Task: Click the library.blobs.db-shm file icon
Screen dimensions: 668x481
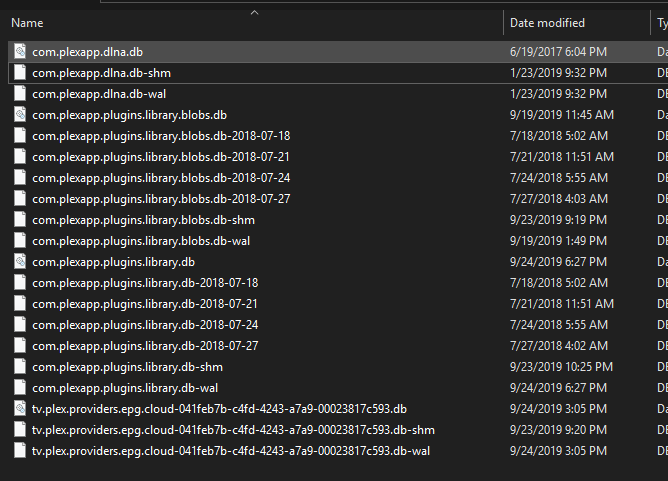Action: coord(20,219)
